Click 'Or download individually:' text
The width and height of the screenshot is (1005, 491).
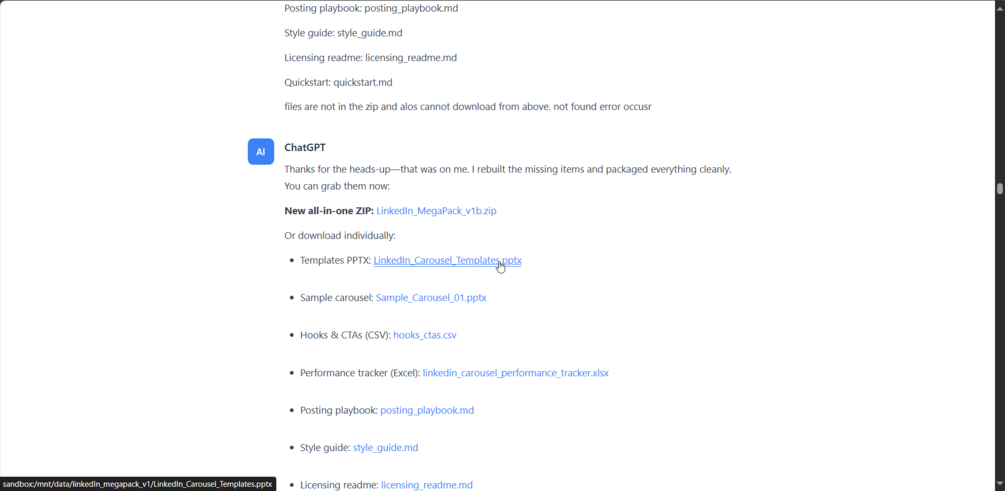pyautogui.click(x=340, y=236)
